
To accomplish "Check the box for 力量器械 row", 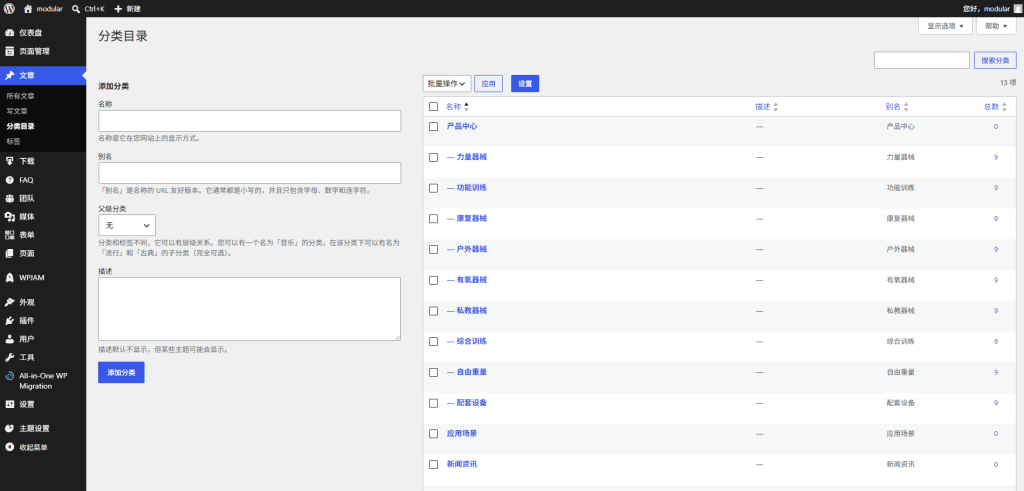I will click(x=434, y=157).
